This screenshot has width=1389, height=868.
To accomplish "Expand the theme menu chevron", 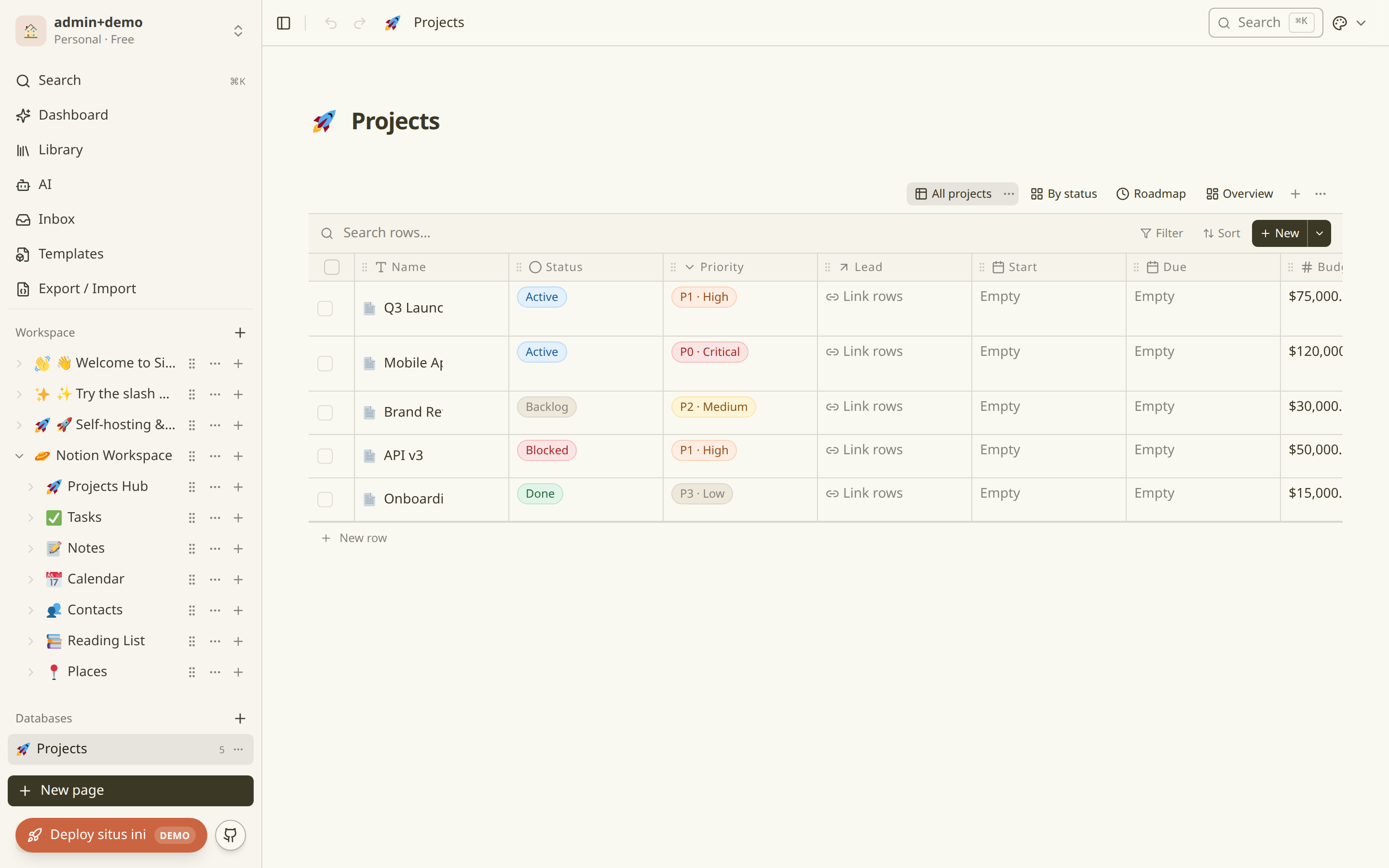I will (1361, 23).
